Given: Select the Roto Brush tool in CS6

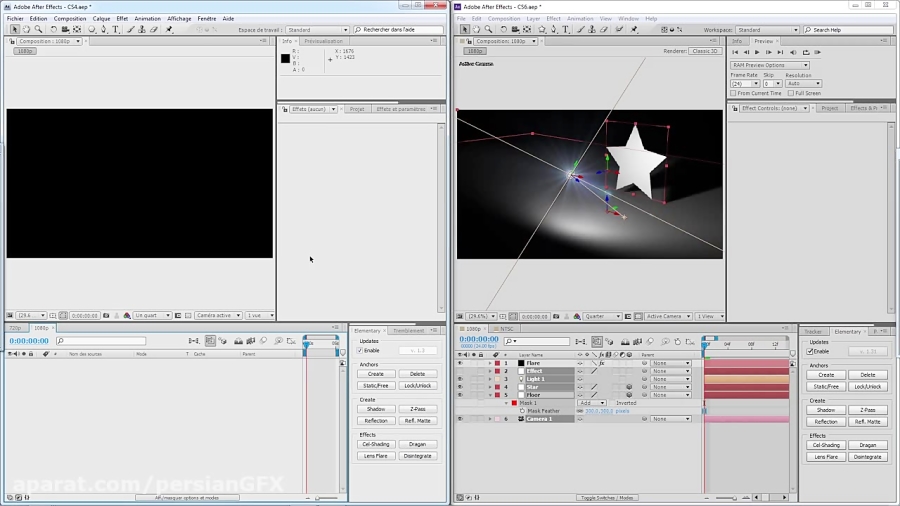Looking at the screenshot, I should pos(619,29).
